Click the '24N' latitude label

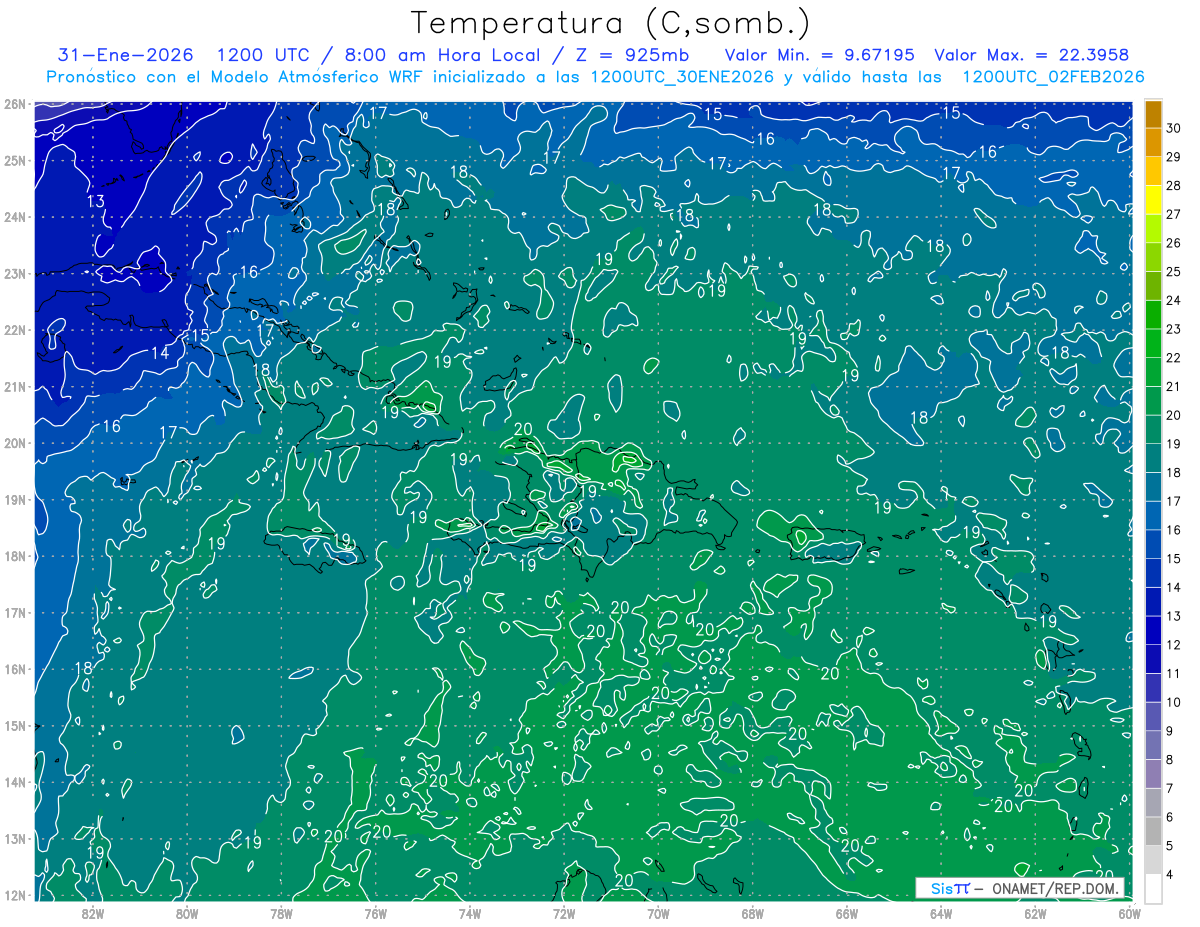pyautogui.click(x=15, y=217)
